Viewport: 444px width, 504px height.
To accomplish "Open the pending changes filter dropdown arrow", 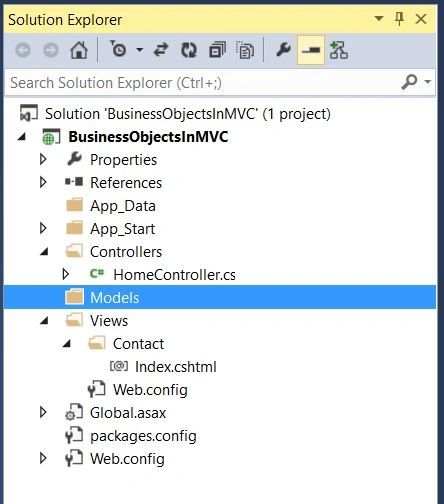I will pyautogui.click(x=140, y=50).
